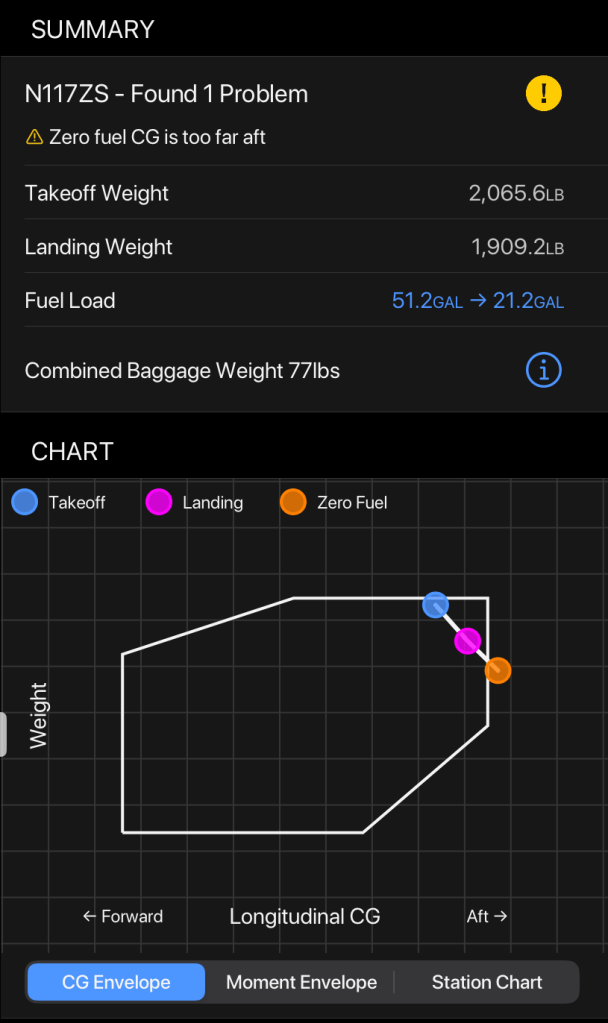This screenshot has width=608, height=1023.
Task: Tap the N117ZS Found 1 Problem header
Action: [166, 94]
